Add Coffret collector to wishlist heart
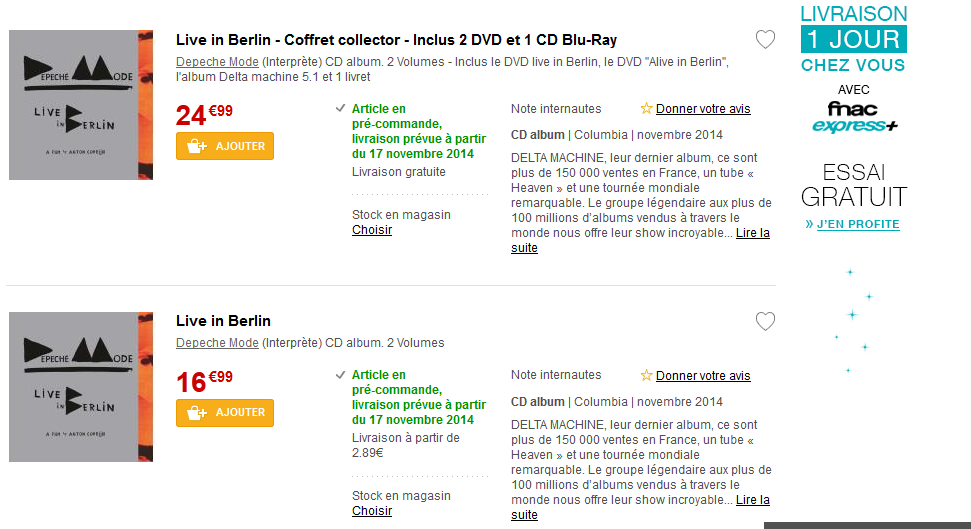The image size is (971, 529). pos(765,40)
